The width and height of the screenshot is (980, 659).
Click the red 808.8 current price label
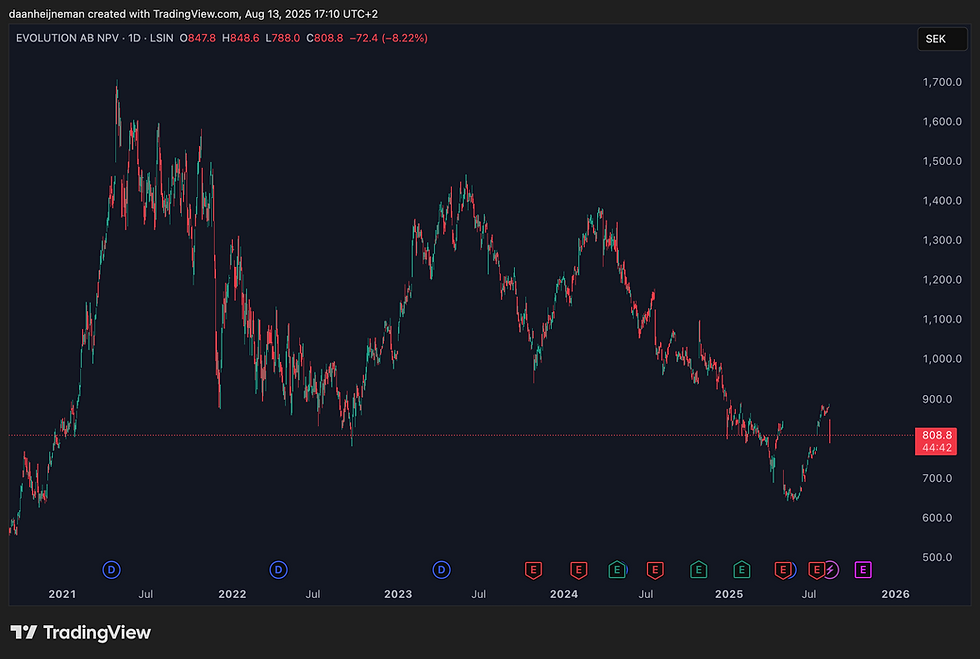(936, 435)
